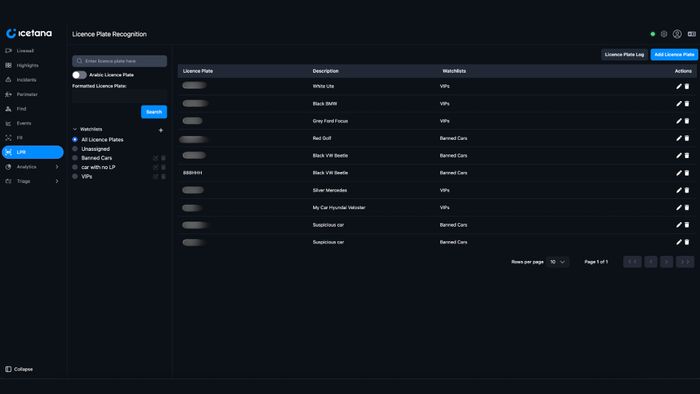Viewport: 700px width, 394px height.
Task: Select the car with no LP radio
Action: click(75, 167)
